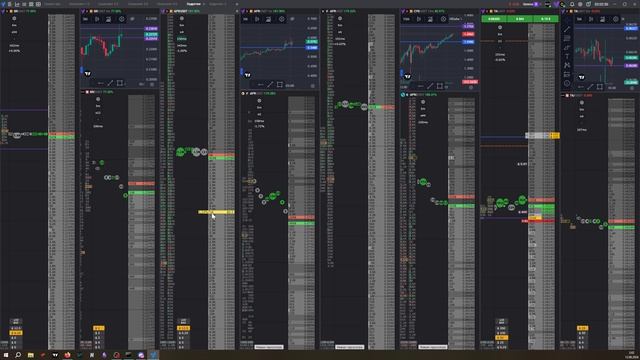Click the rectangle tool at the bottom of the second chart
The height and width of the screenshot is (360, 640).
click(x=280, y=85)
